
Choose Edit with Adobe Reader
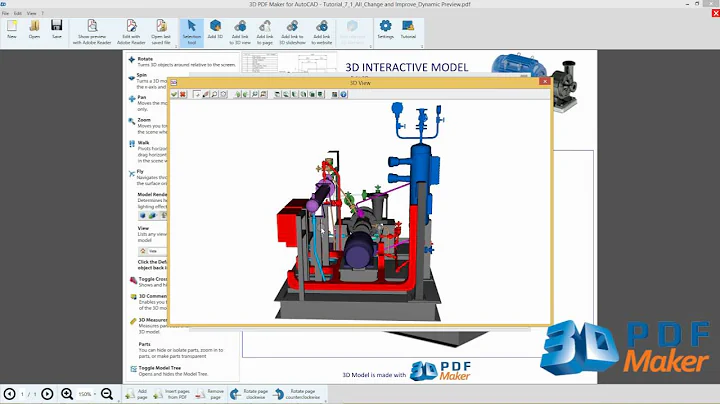click(131, 32)
